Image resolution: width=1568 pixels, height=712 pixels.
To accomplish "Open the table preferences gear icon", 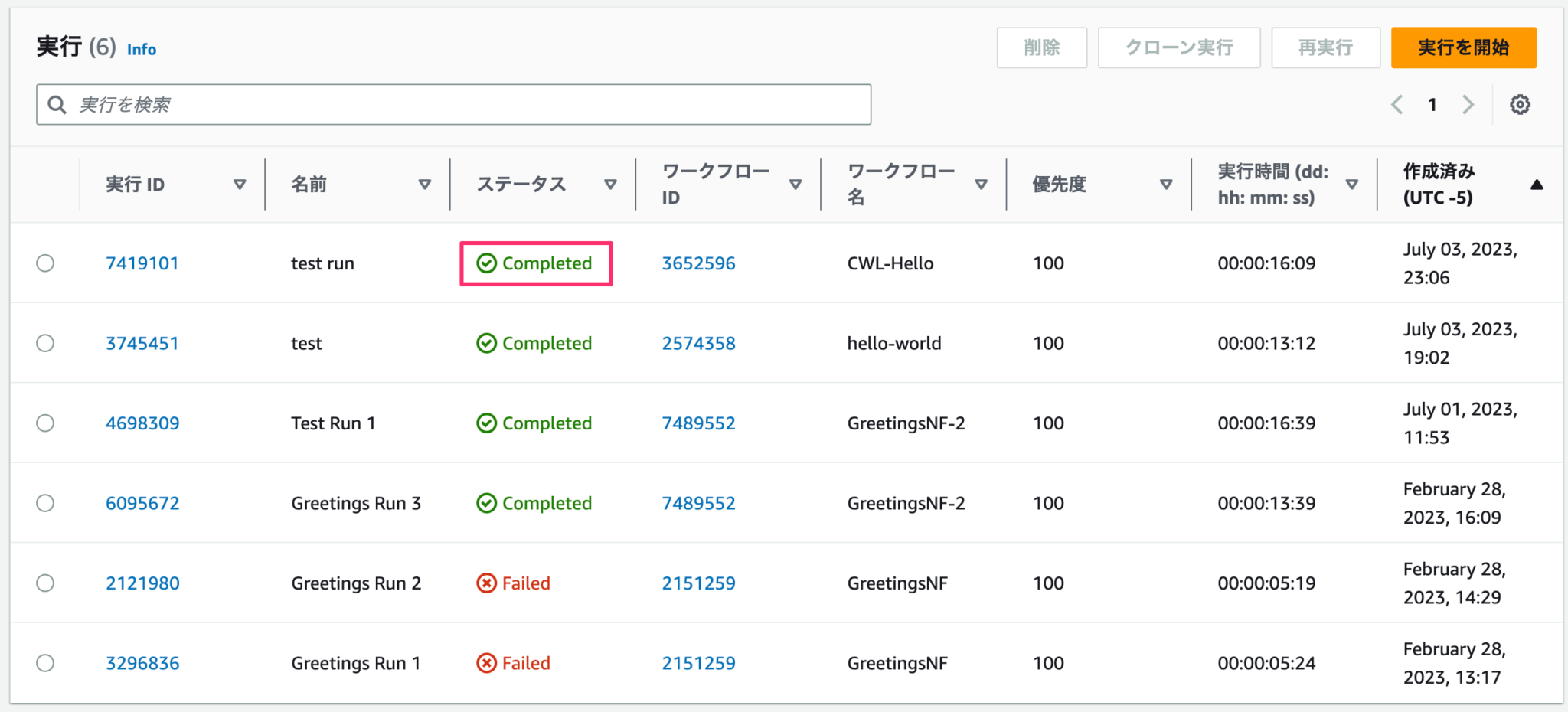I will [x=1520, y=104].
